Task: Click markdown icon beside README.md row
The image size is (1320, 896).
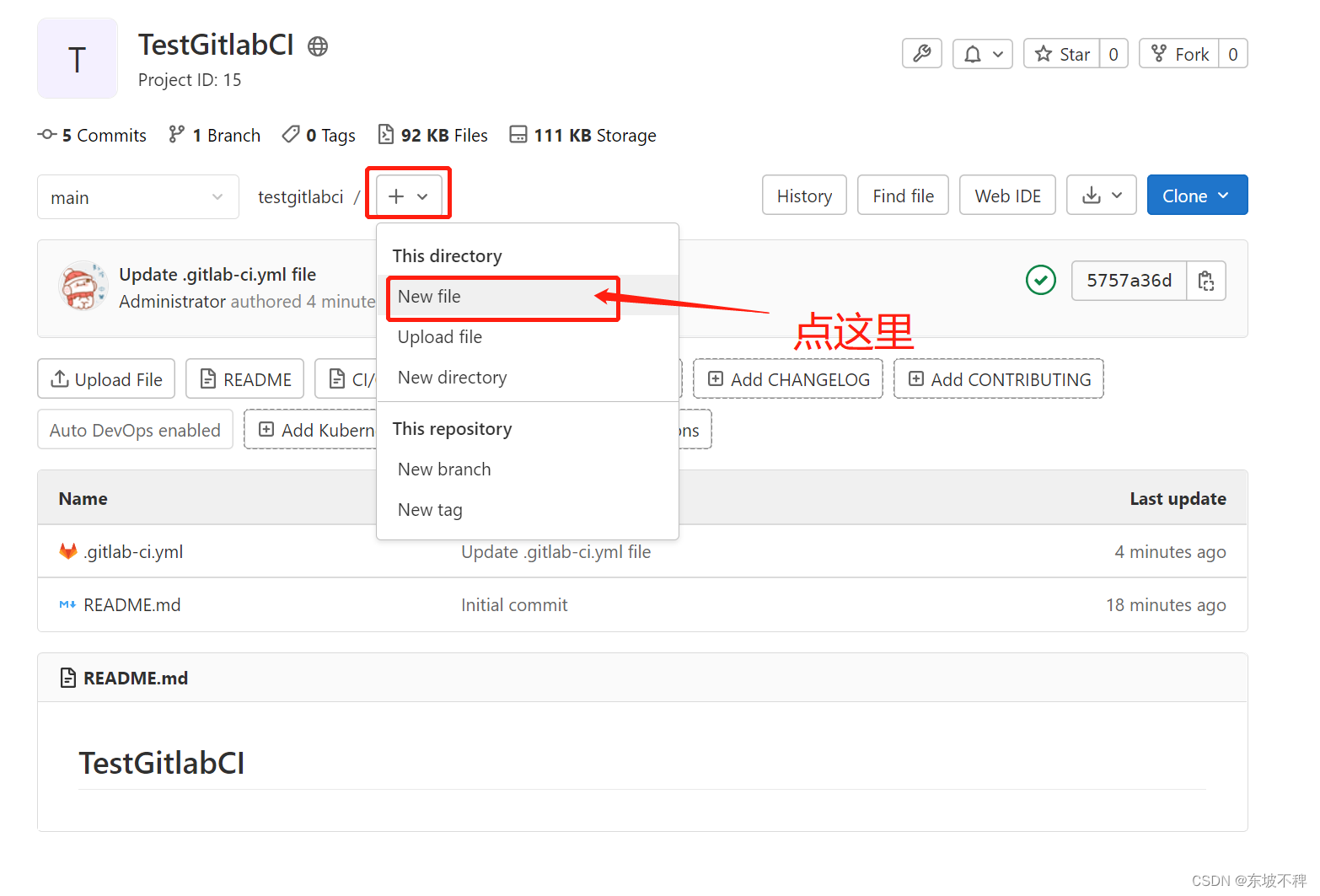Action: click(67, 605)
